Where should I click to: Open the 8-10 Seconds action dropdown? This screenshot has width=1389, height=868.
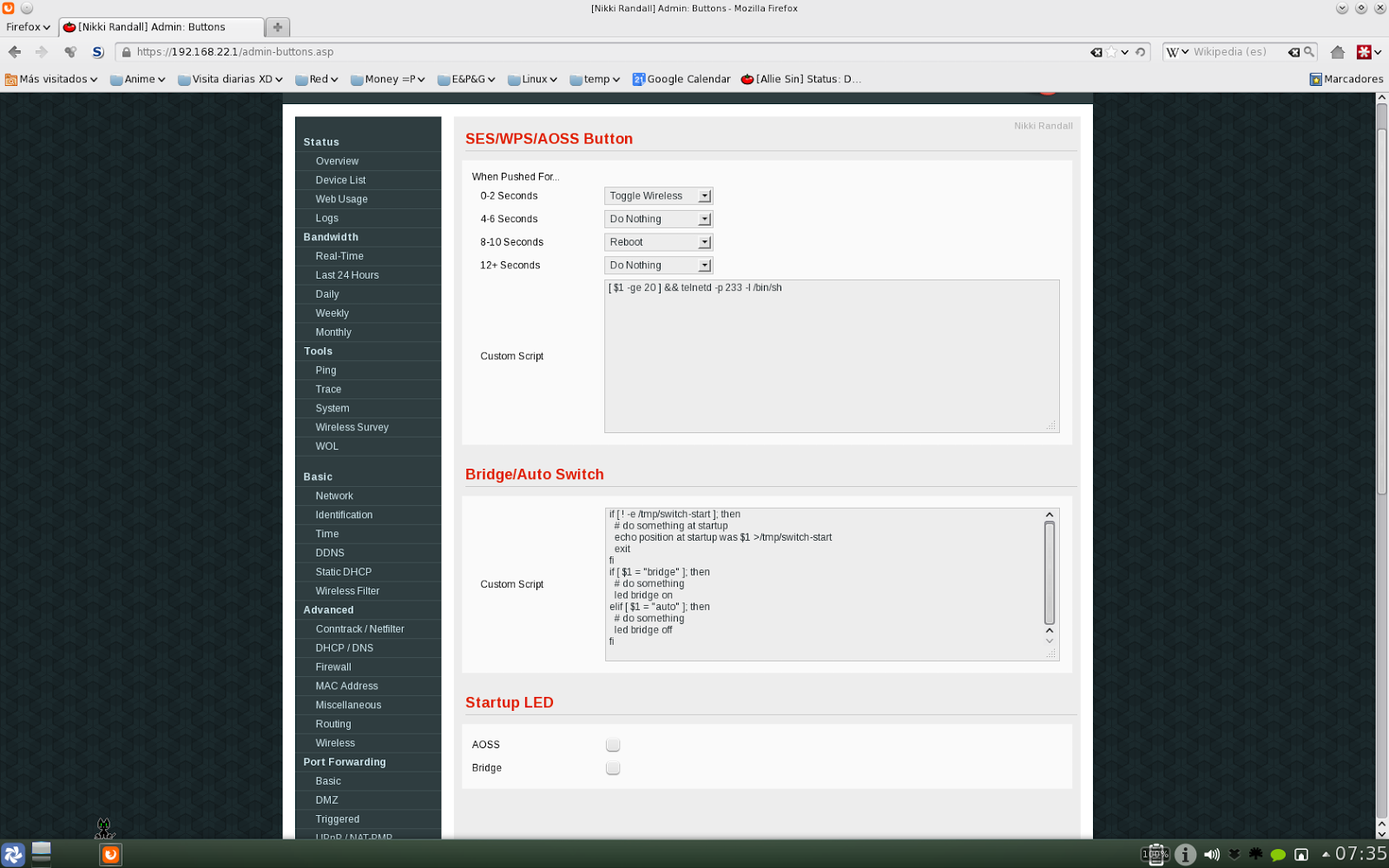(658, 242)
